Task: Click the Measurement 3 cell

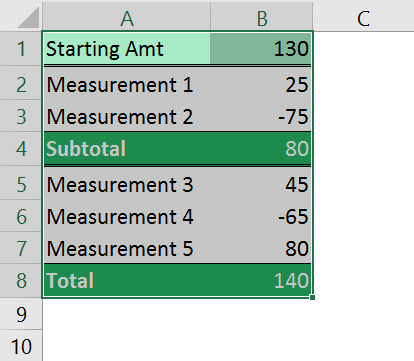Action: (x=127, y=184)
